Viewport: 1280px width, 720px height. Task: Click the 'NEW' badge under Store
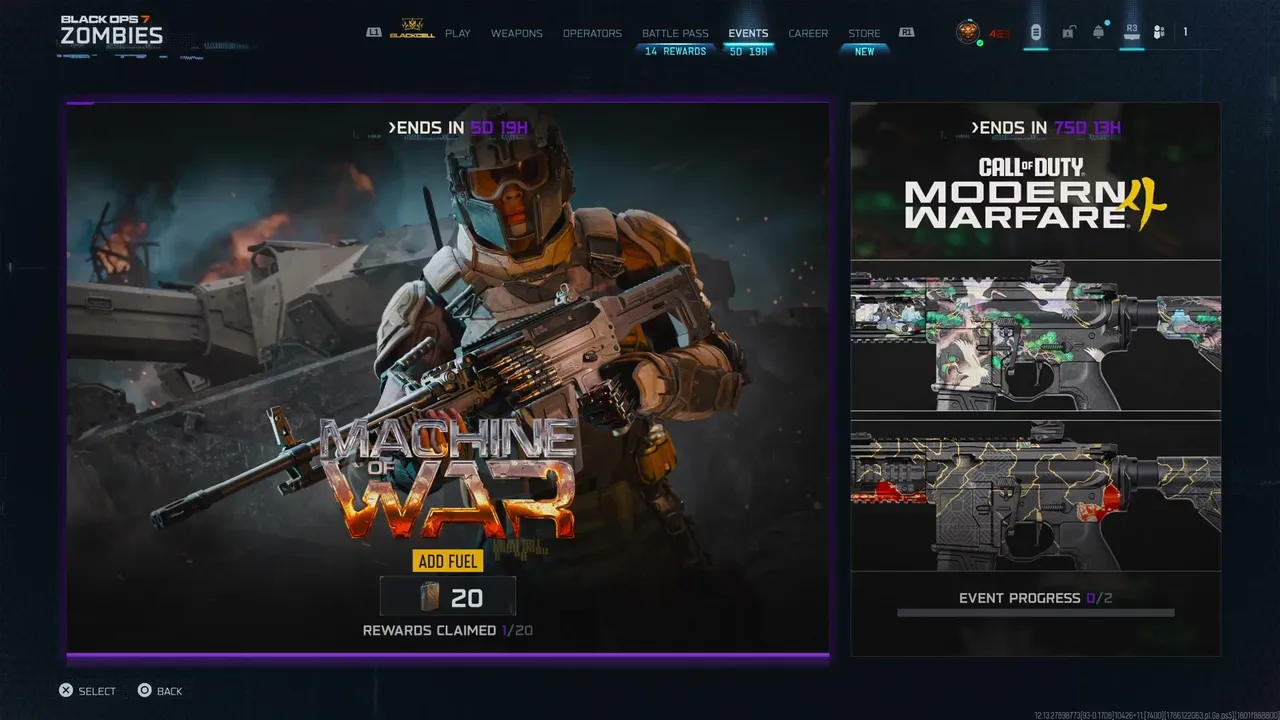[865, 51]
